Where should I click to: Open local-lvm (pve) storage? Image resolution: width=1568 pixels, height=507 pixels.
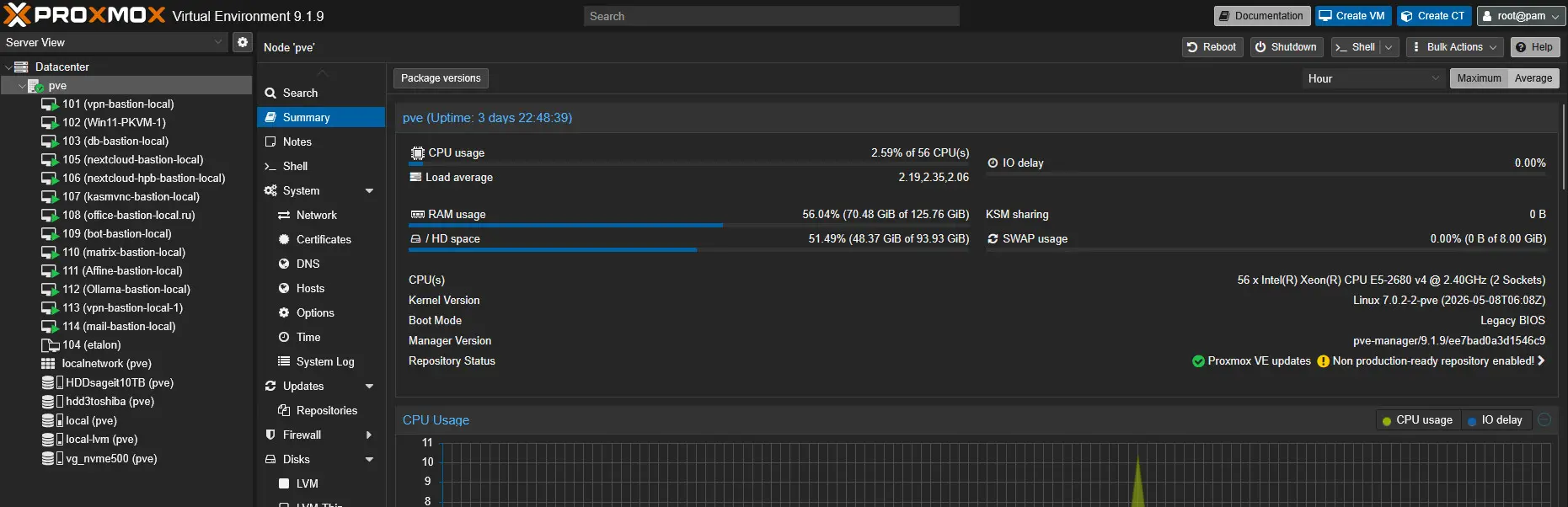click(x=101, y=439)
